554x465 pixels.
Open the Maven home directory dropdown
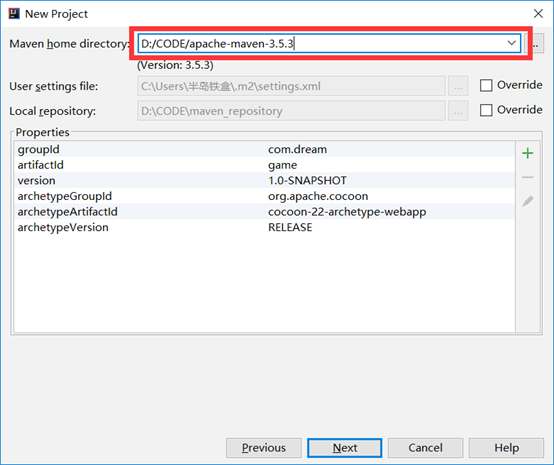pyautogui.click(x=511, y=43)
